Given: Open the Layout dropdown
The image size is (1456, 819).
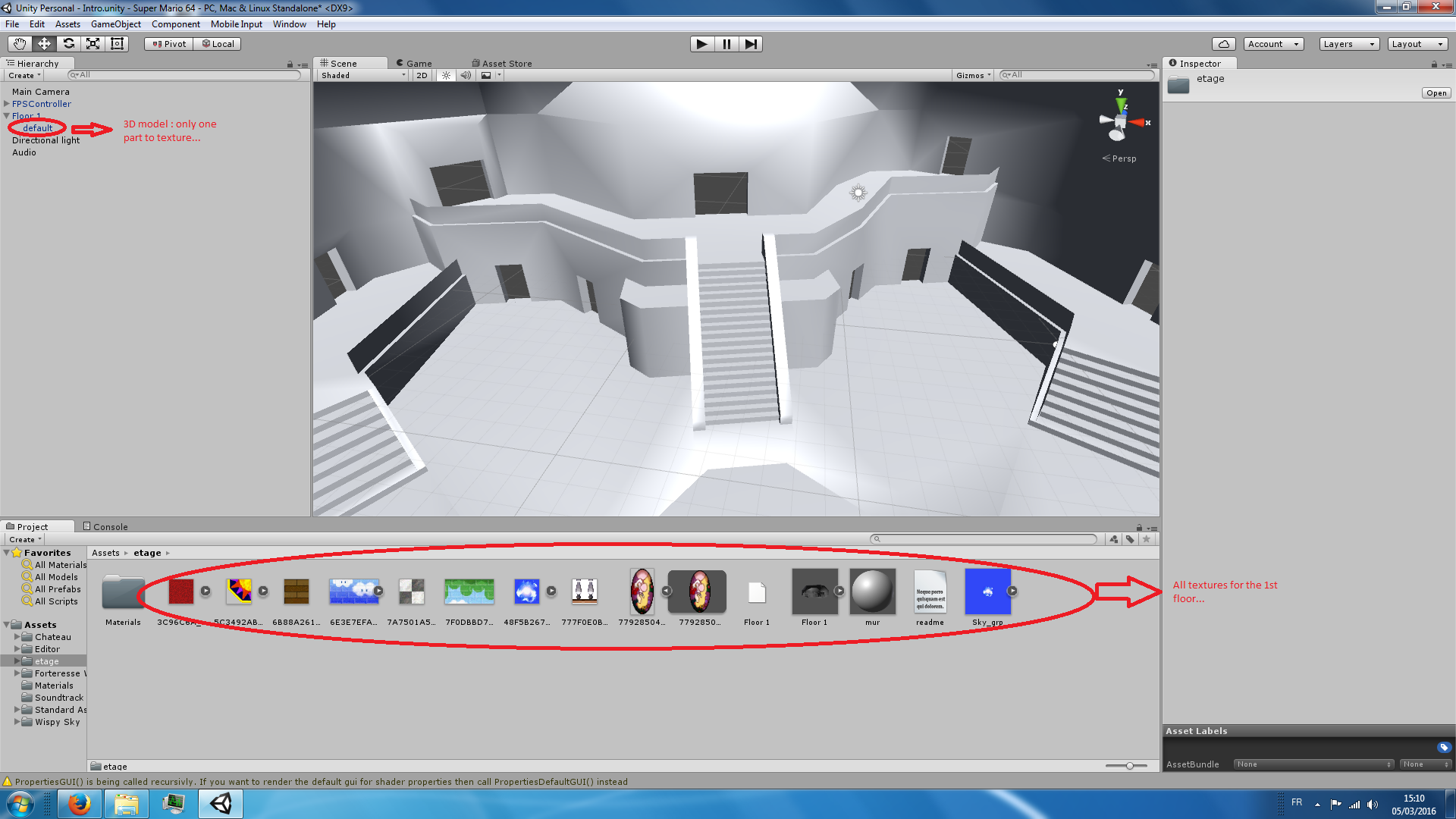Looking at the screenshot, I should click(1417, 44).
